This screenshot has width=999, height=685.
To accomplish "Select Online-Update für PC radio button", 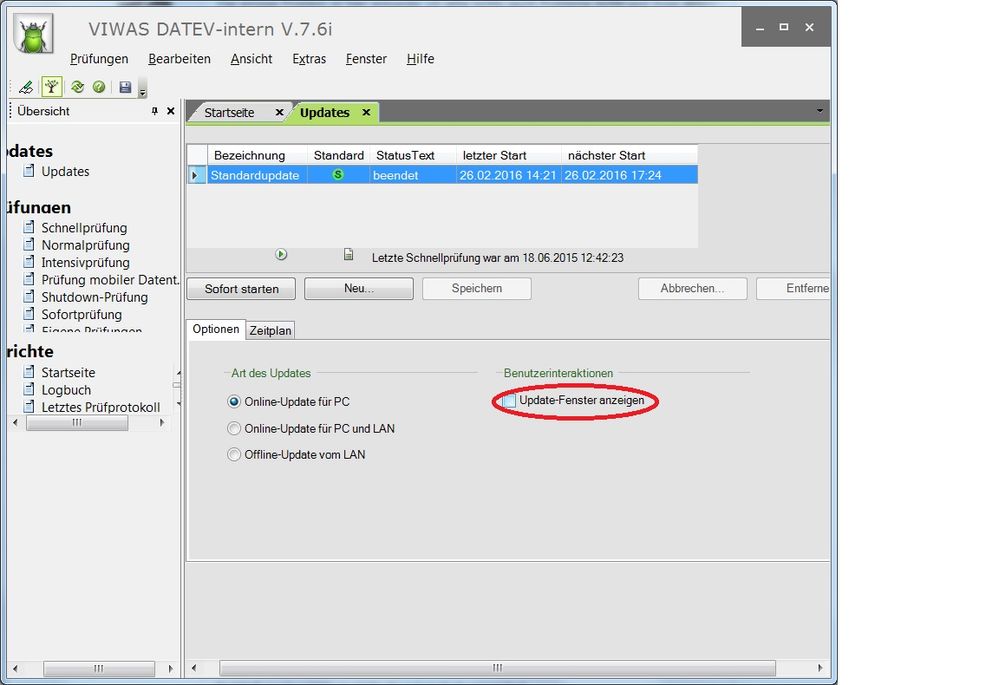I will click(234, 401).
